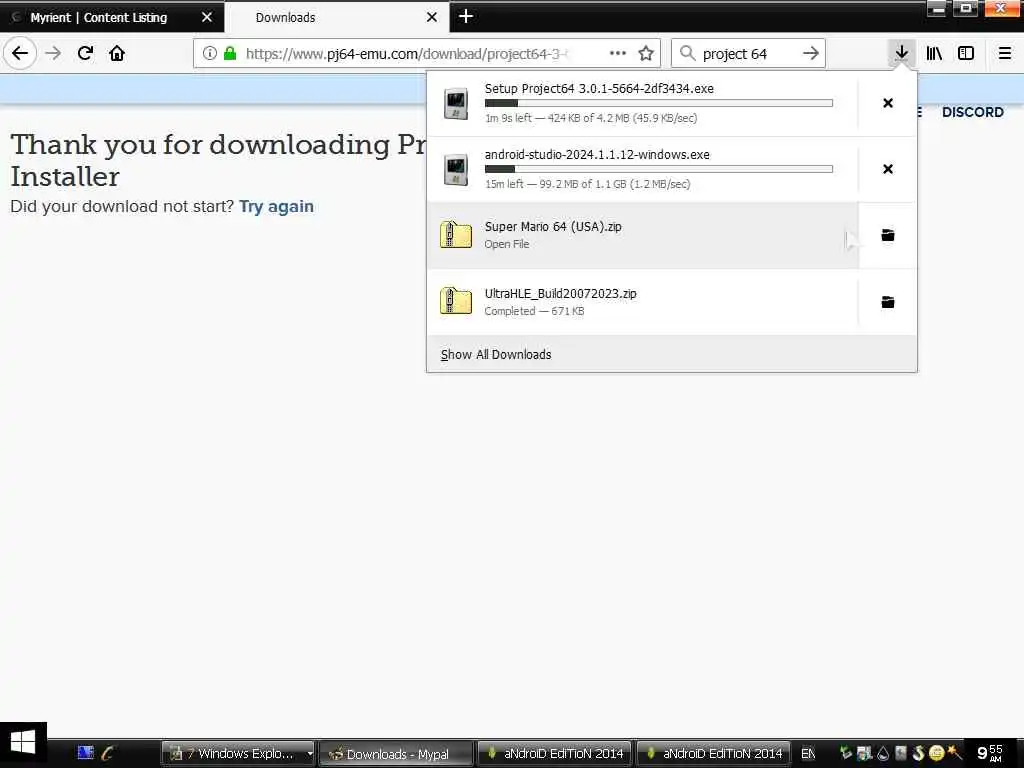The height and width of the screenshot is (768, 1024).
Task: Open the Super Mario 64 (USA).zip file
Action: (643, 235)
